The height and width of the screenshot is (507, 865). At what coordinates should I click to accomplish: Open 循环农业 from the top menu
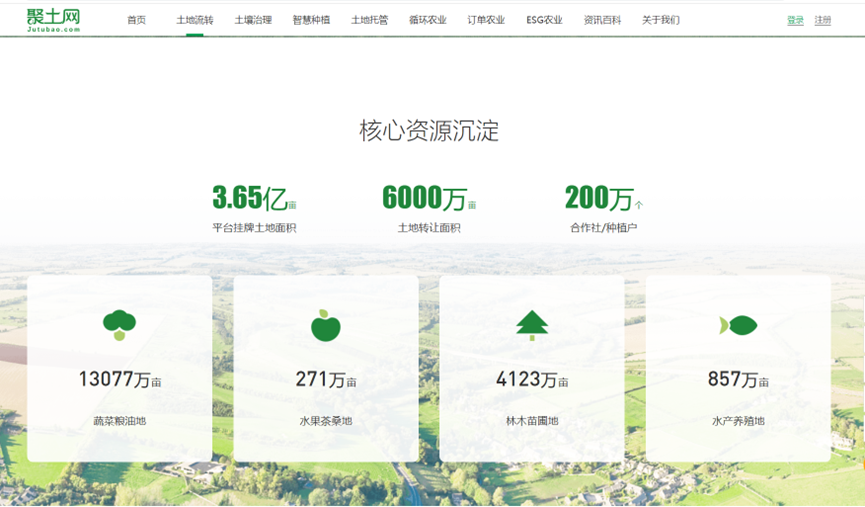click(427, 20)
